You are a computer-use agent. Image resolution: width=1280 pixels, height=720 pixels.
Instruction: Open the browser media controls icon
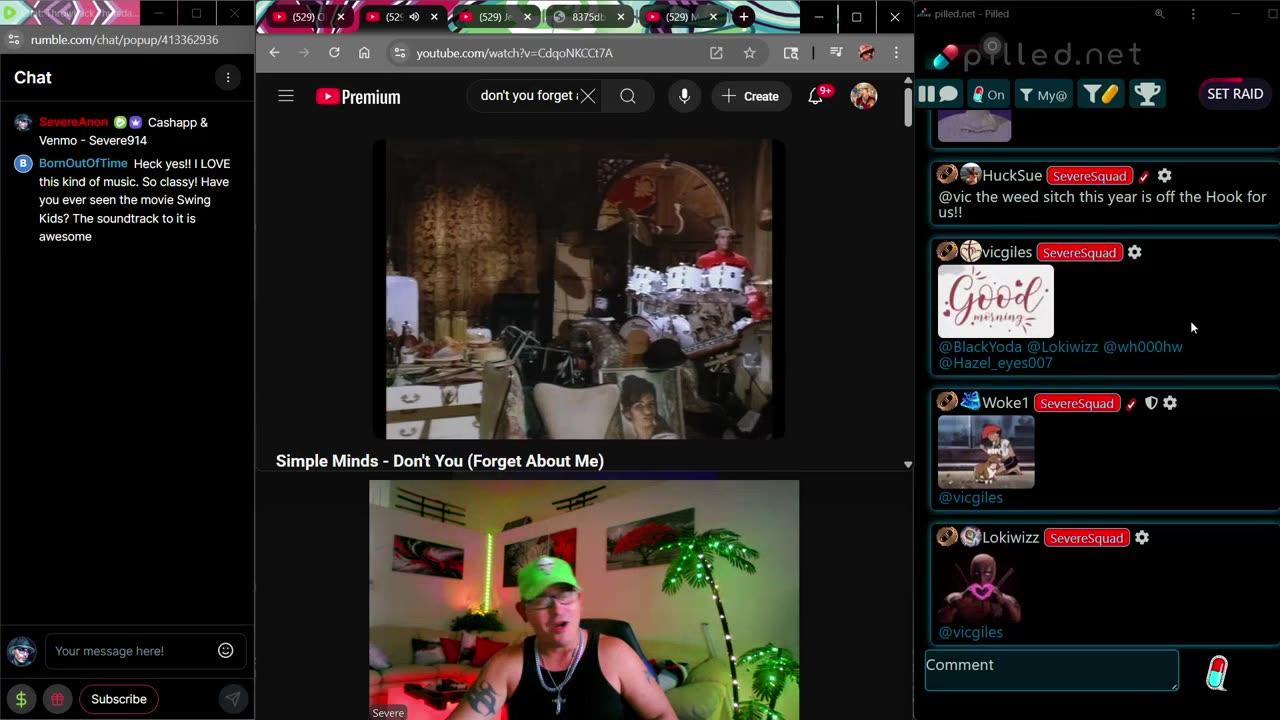point(836,53)
